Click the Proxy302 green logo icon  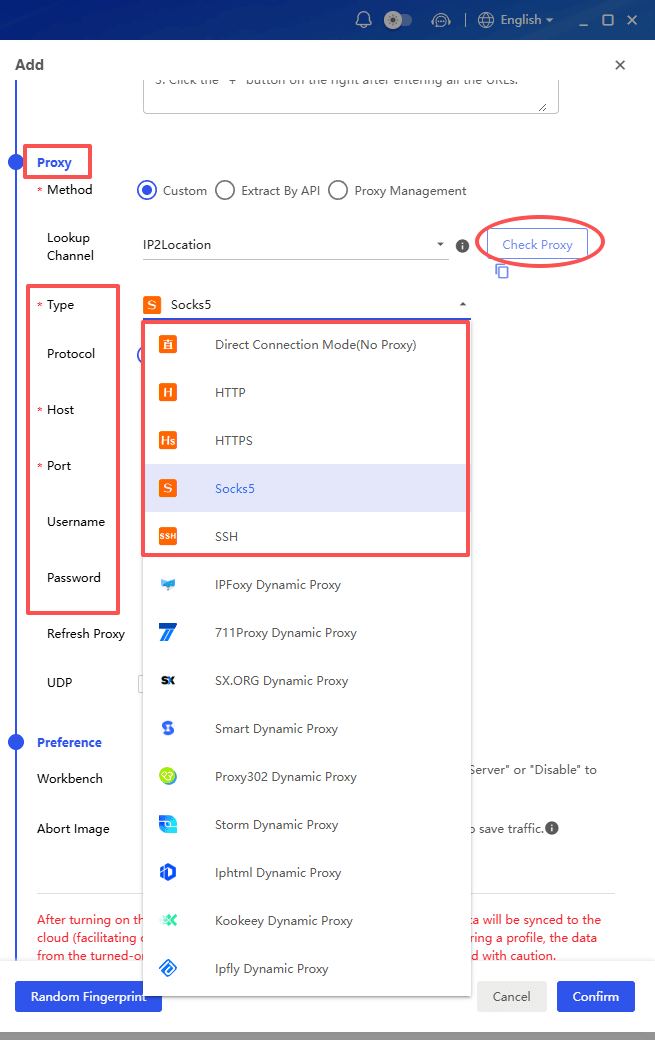pyautogui.click(x=168, y=776)
